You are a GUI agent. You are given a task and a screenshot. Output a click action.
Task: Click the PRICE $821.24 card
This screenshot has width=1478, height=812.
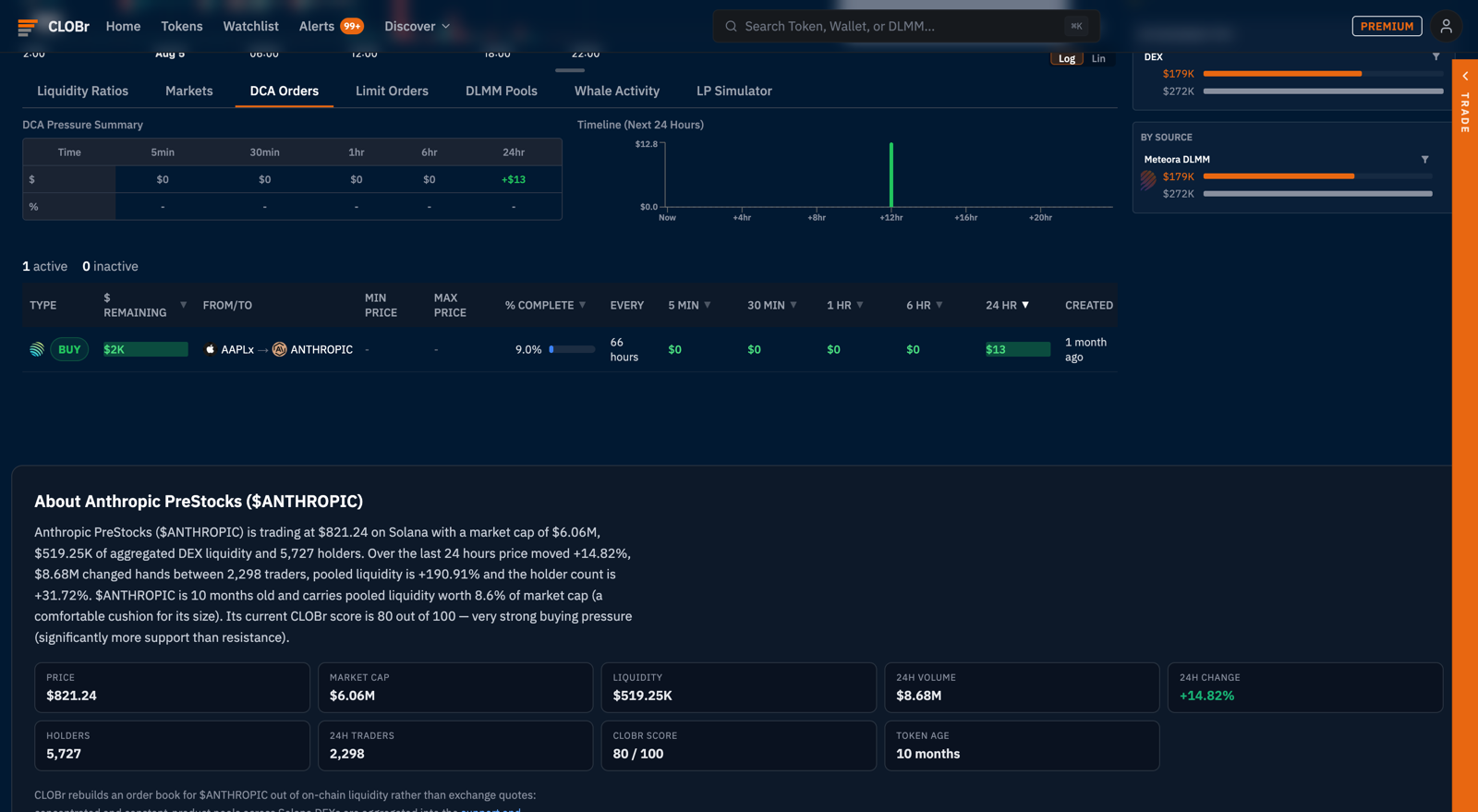click(172, 687)
